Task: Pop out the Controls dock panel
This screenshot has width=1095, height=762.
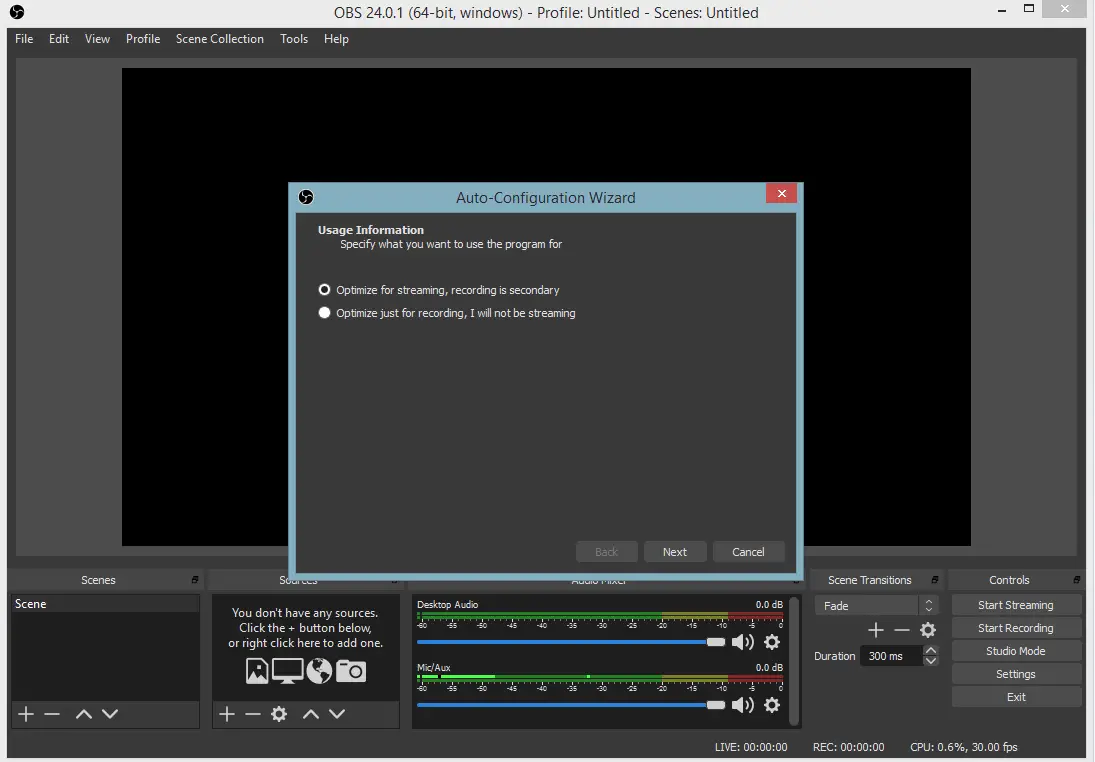Action: click(1076, 580)
